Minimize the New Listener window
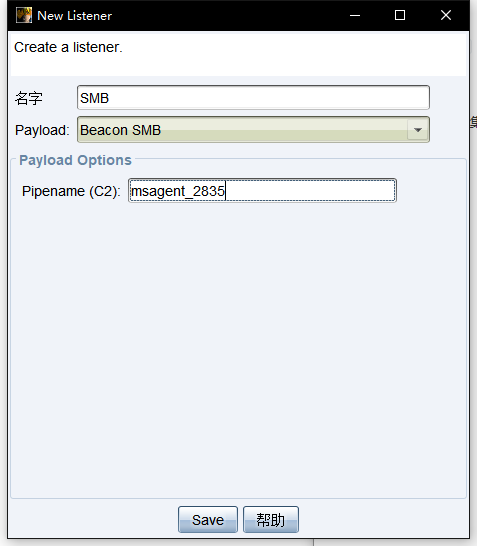This screenshot has width=477, height=546. pyautogui.click(x=355, y=15)
